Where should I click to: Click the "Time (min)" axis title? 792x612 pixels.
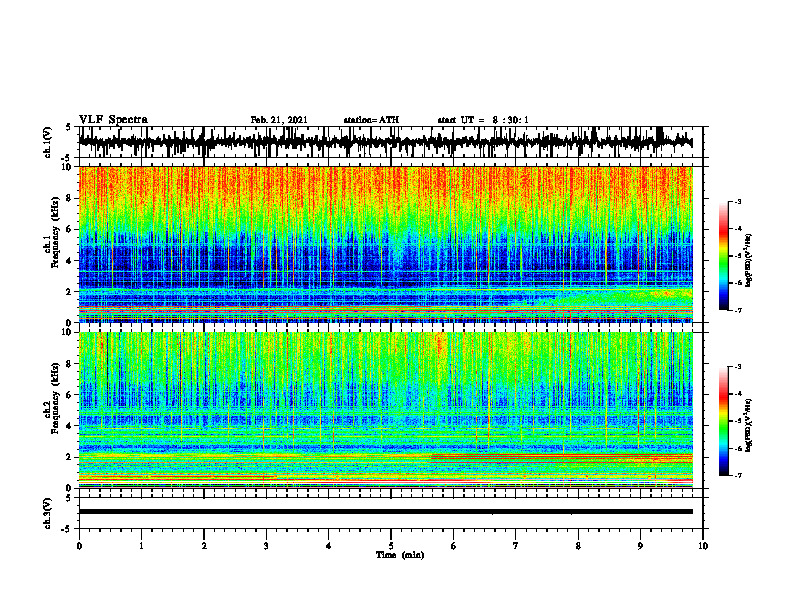pos(400,555)
